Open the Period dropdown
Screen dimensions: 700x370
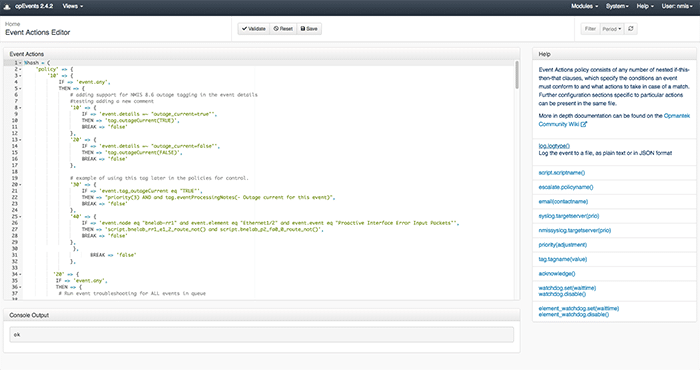pyautogui.click(x=612, y=29)
